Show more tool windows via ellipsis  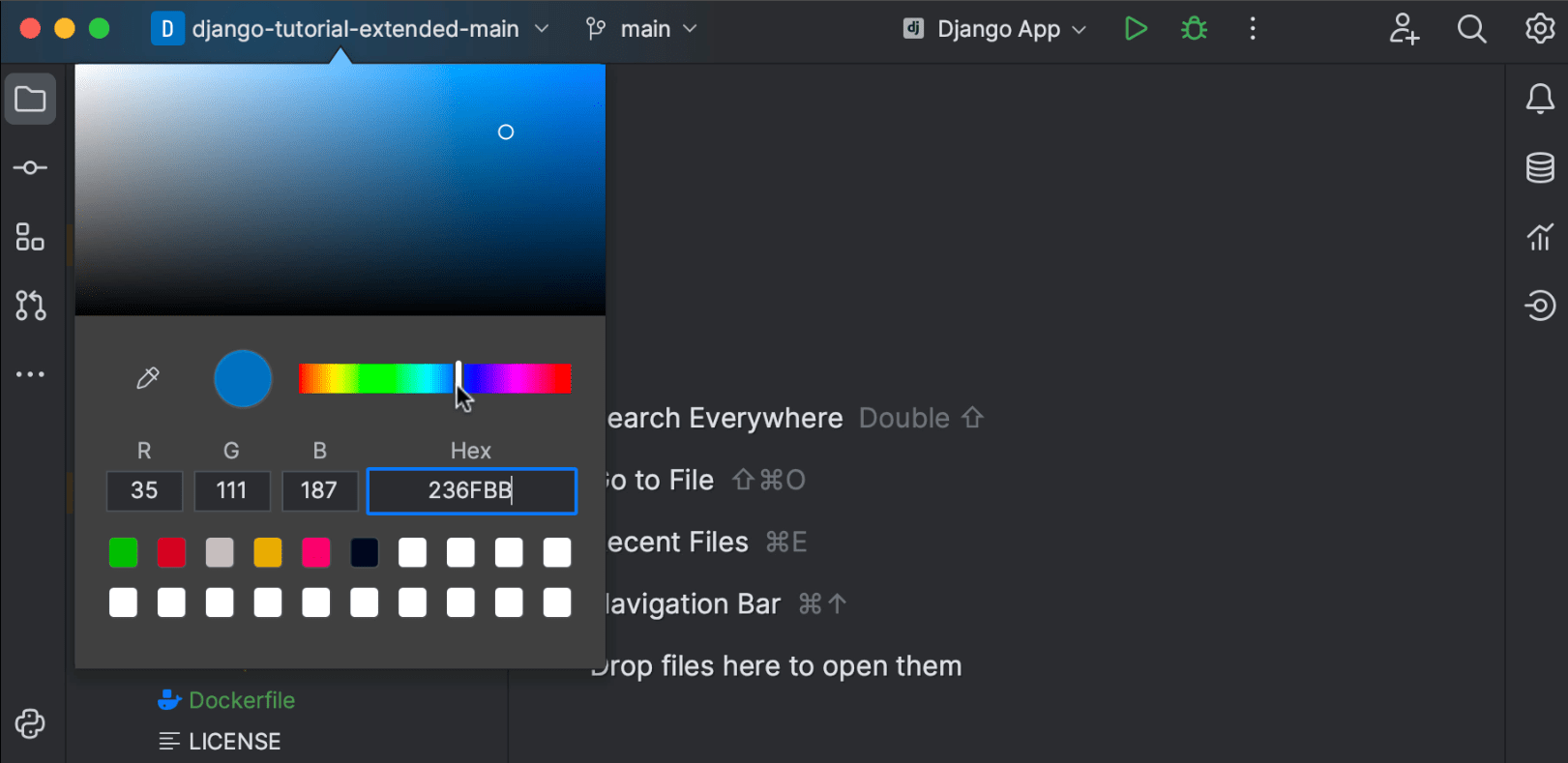point(30,374)
